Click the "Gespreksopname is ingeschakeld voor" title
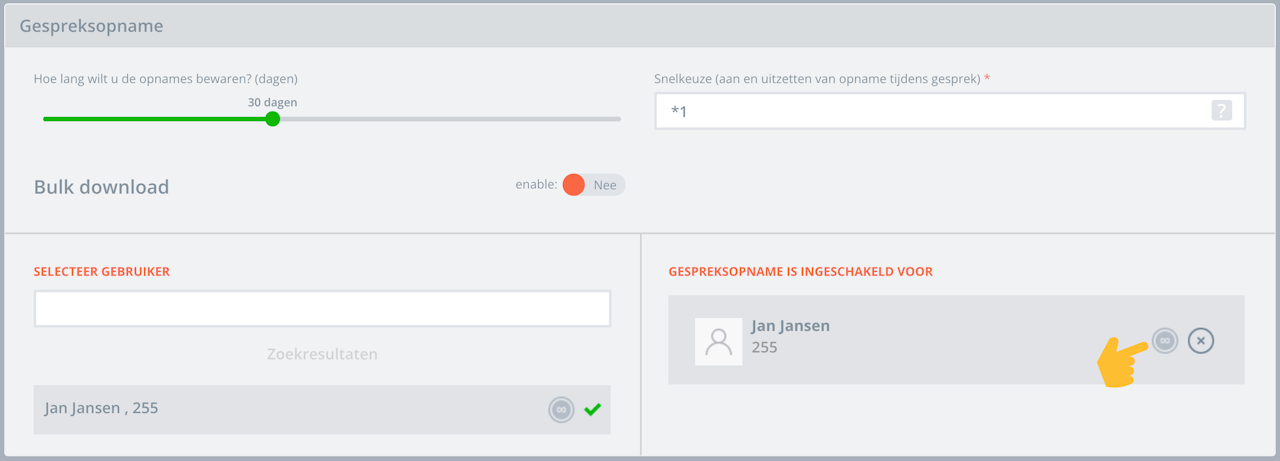This screenshot has width=1280, height=461. [800, 272]
